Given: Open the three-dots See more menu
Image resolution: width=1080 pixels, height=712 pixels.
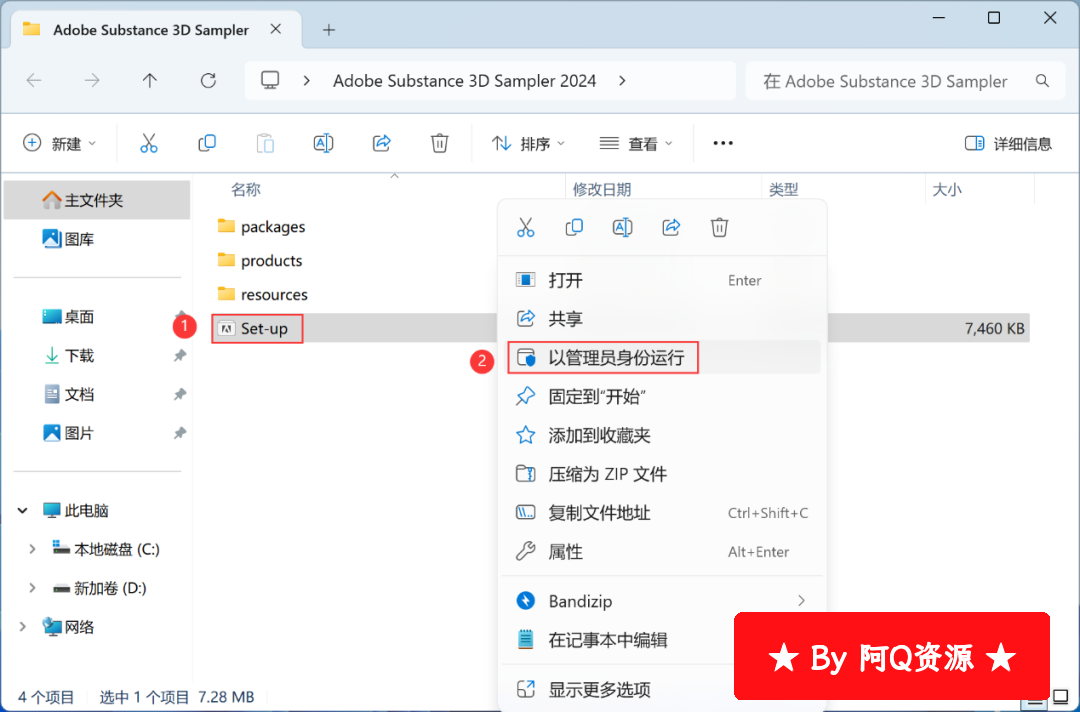Looking at the screenshot, I should click(x=723, y=143).
